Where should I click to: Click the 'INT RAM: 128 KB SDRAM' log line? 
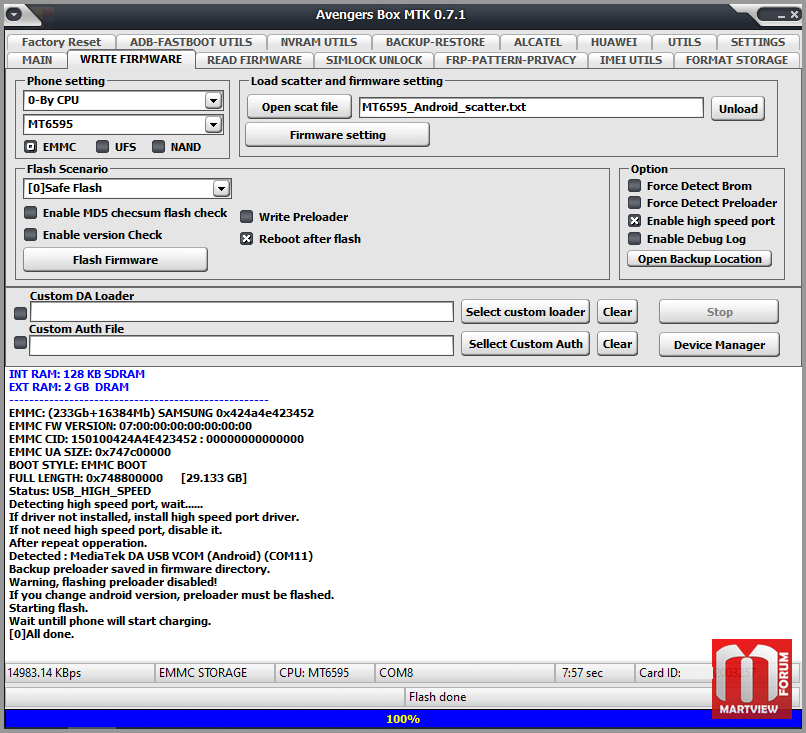point(77,374)
